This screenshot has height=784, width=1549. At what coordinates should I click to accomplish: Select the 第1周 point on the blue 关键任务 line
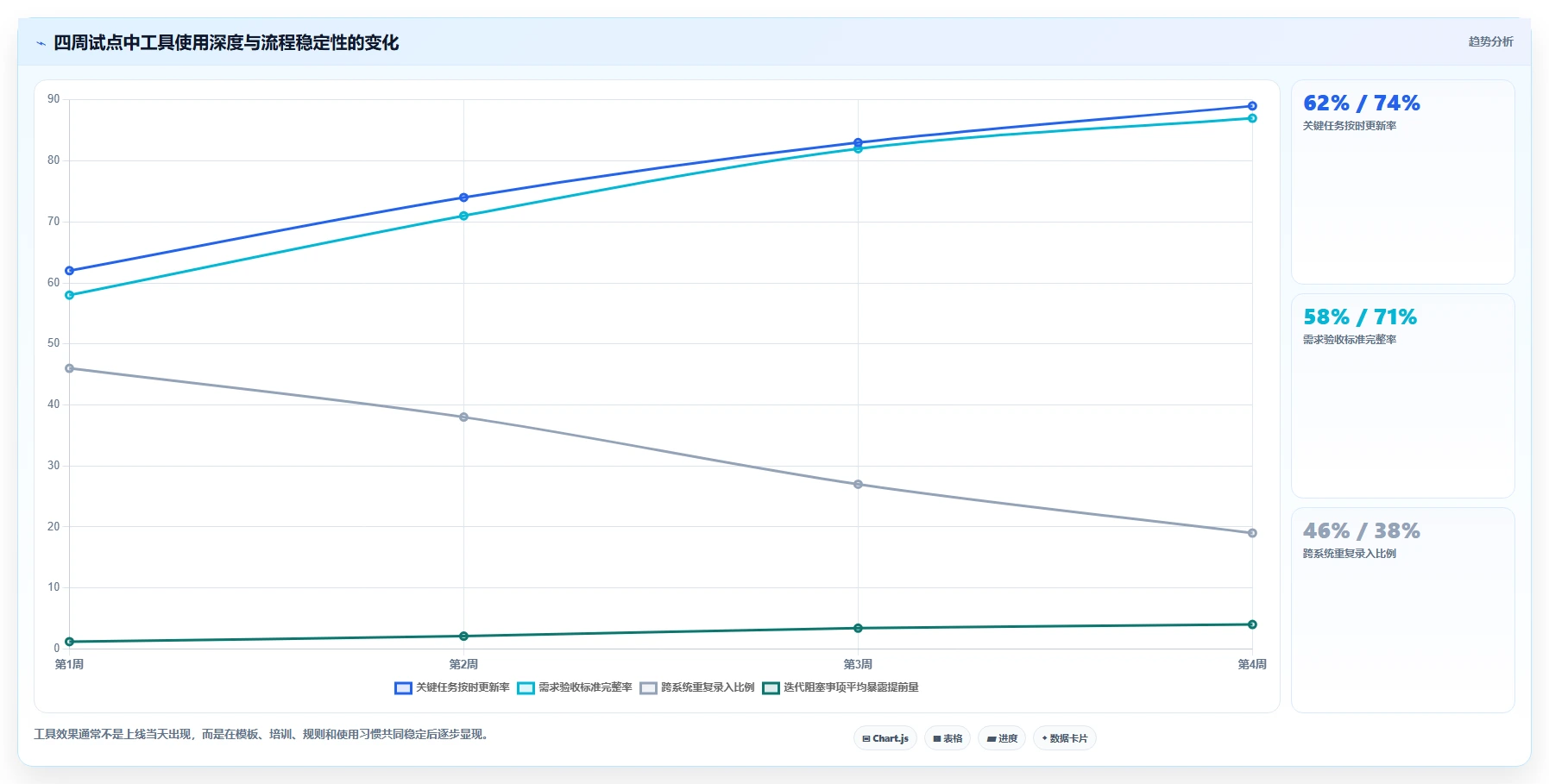coord(70,271)
